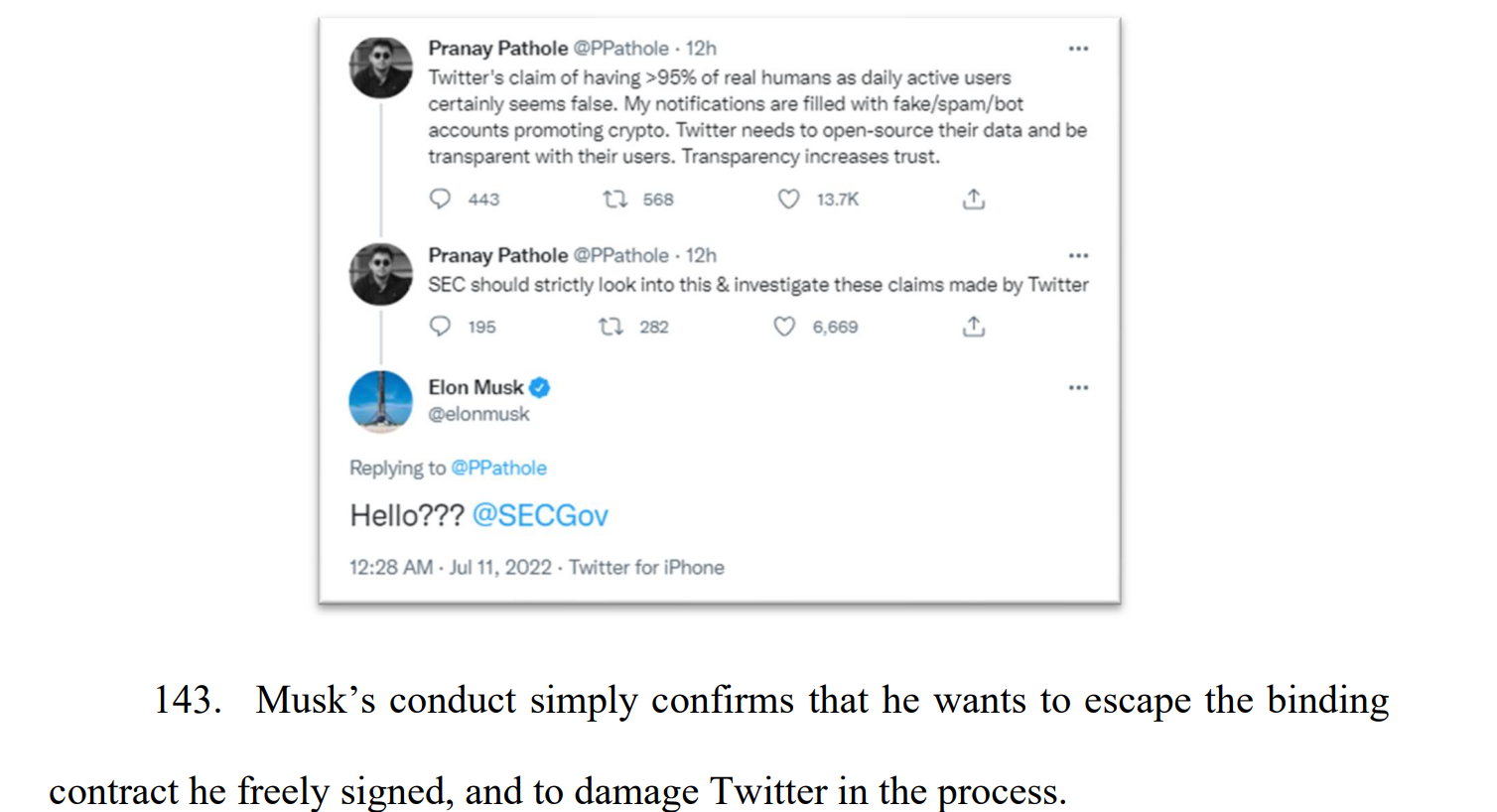Open more options on Elon Musk tweet
1497x812 pixels.
click(x=1078, y=388)
